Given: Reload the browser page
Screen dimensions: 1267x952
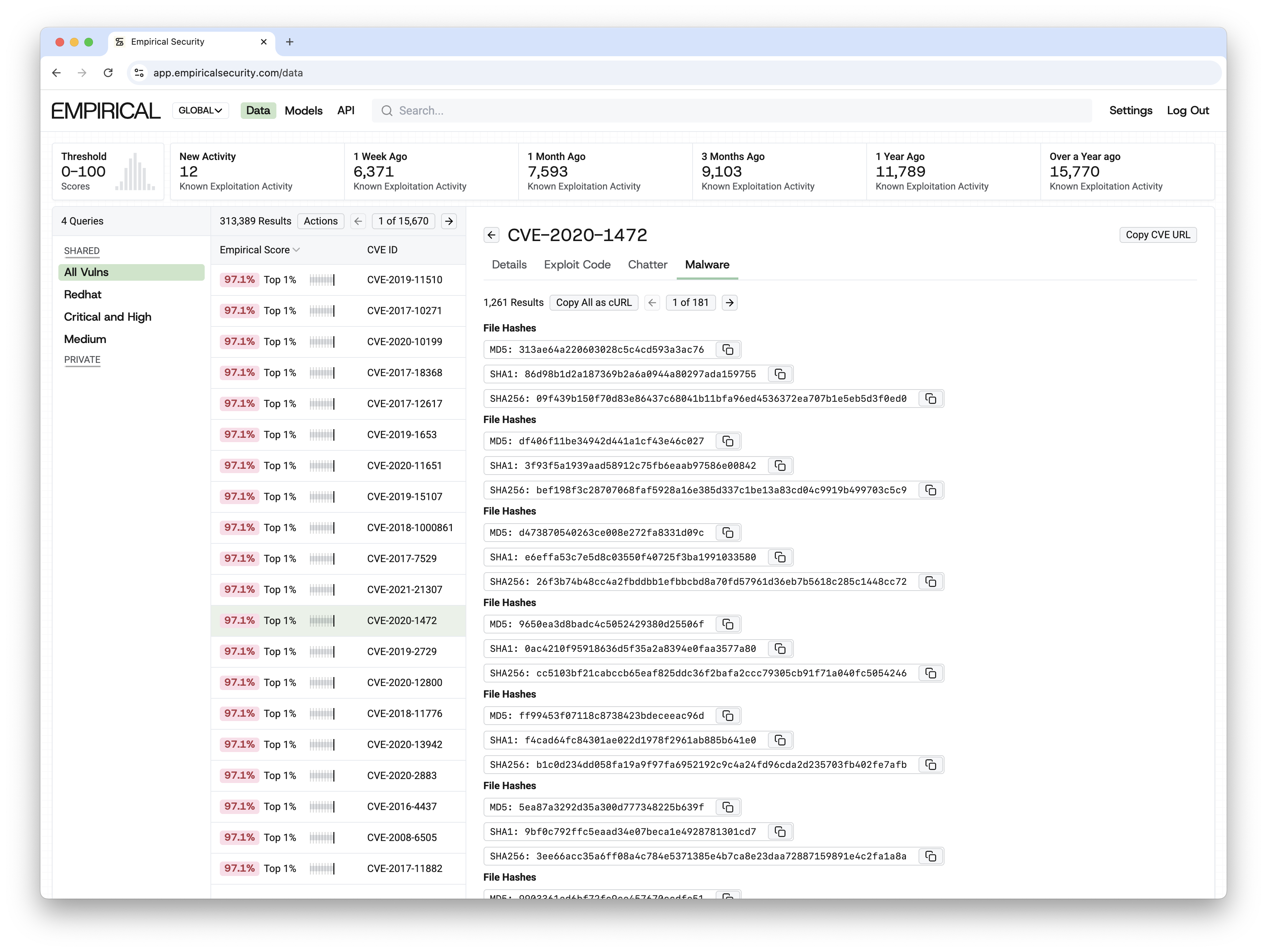Looking at the screenshot, I should click(108, 73).
